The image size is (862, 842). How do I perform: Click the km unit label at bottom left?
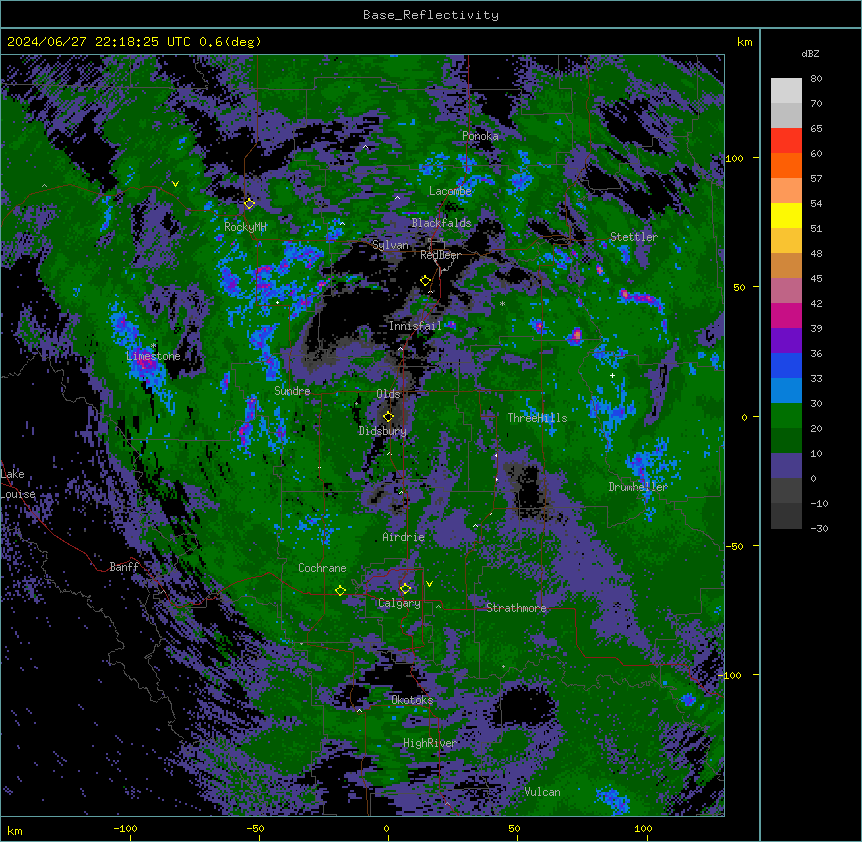pos(15,831)
